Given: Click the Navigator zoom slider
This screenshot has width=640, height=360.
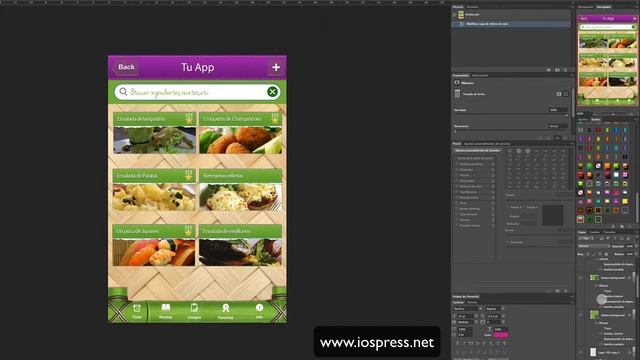Looking at the screenshot, I should coord(613,114).
